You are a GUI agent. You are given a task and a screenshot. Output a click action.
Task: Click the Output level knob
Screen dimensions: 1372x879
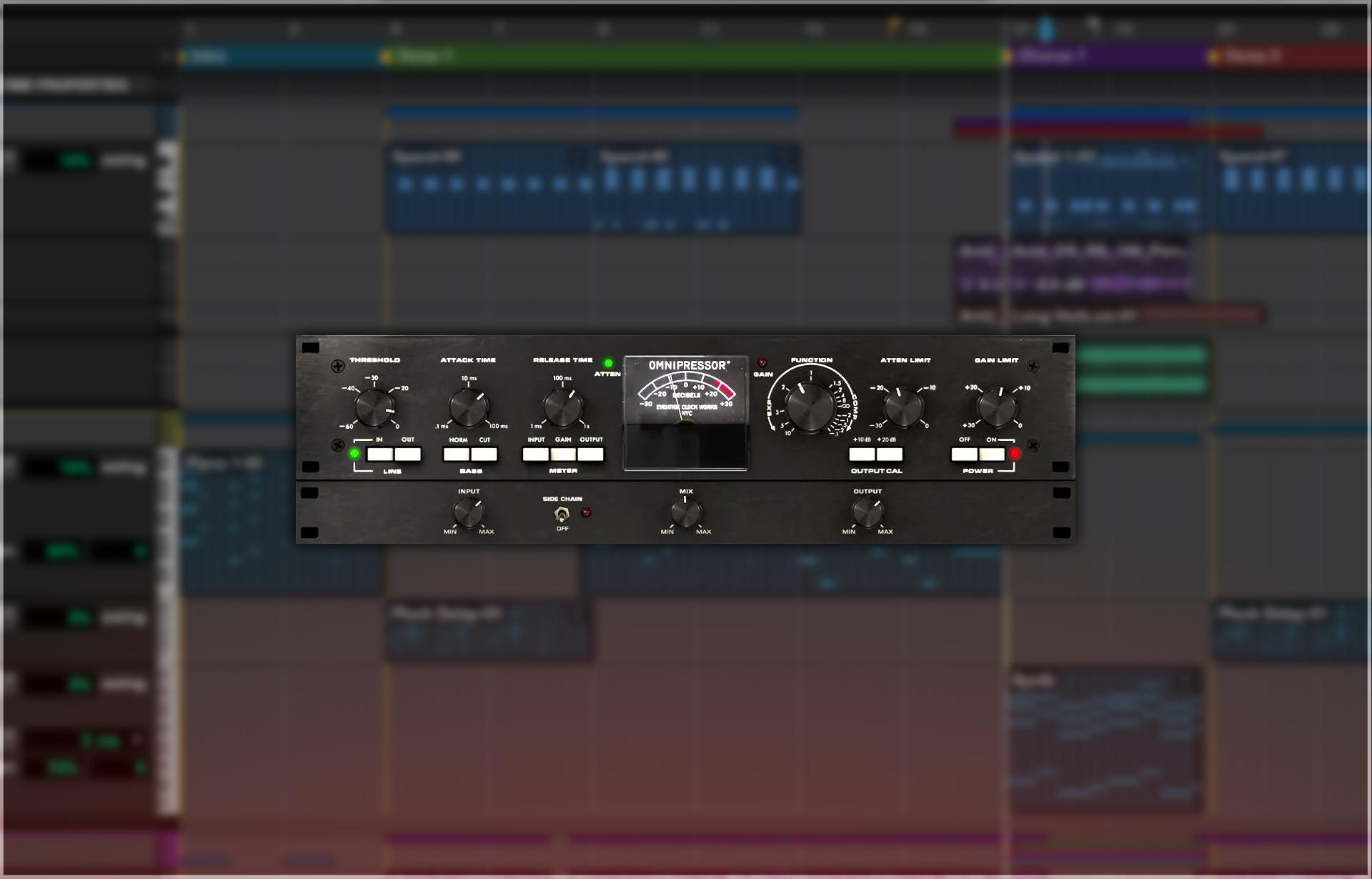click(x=868, y=513)
